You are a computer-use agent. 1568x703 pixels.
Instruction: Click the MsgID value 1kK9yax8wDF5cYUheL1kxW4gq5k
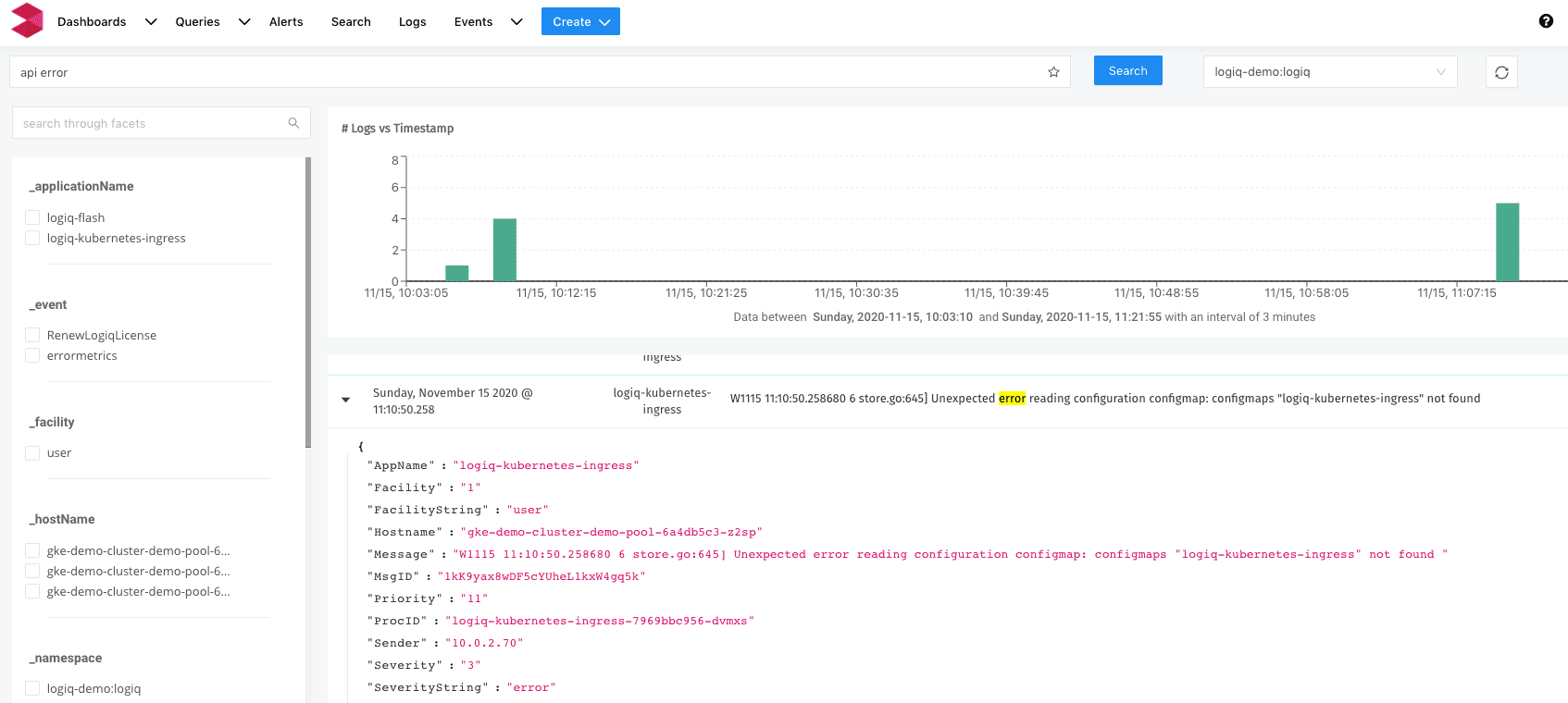[541, 576]
